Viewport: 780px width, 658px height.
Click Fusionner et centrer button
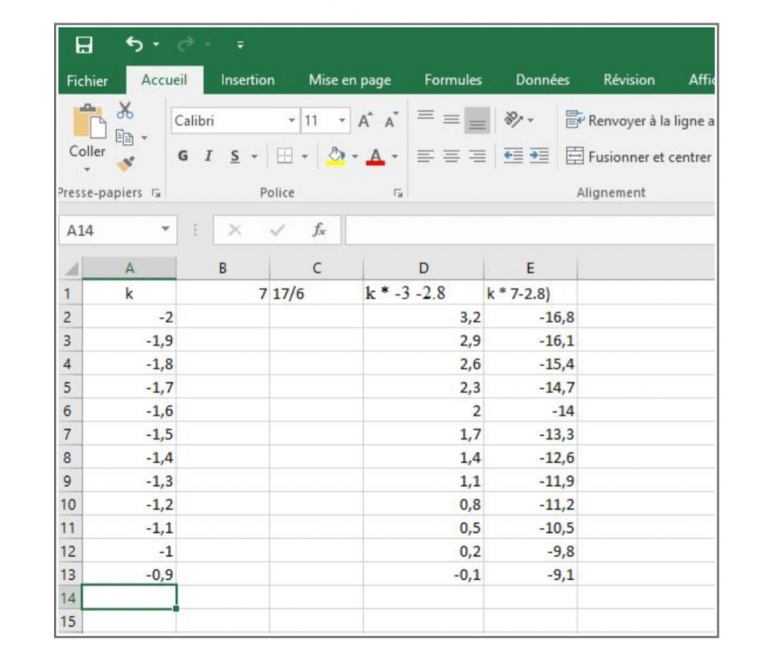(x=638, y=157)
